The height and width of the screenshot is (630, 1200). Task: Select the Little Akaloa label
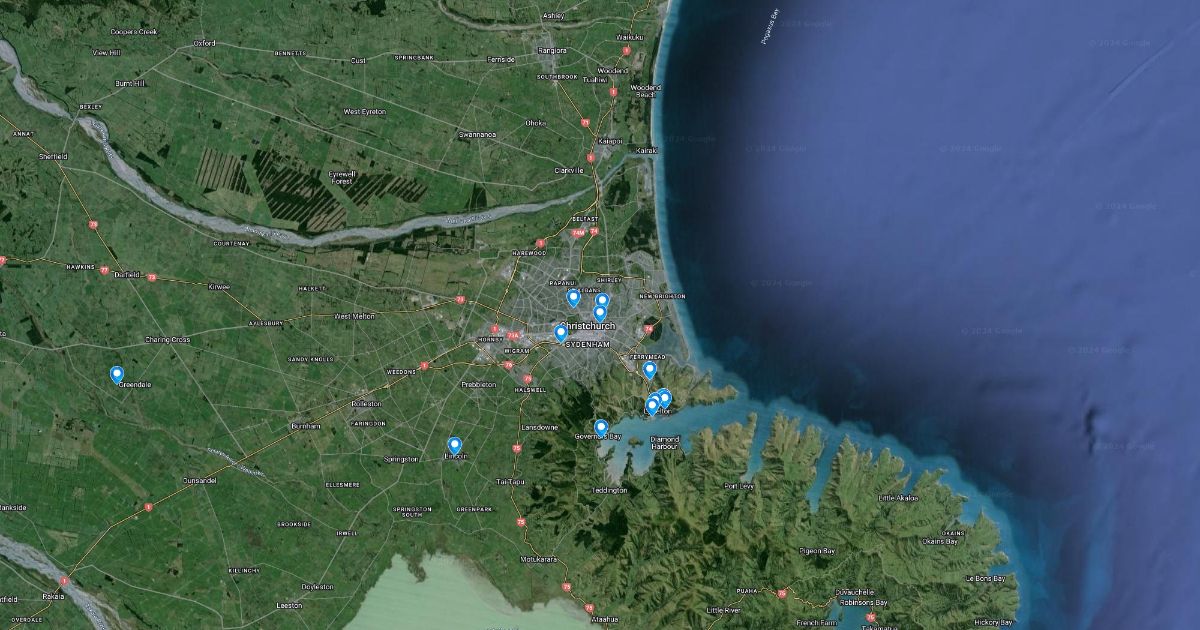896,497
